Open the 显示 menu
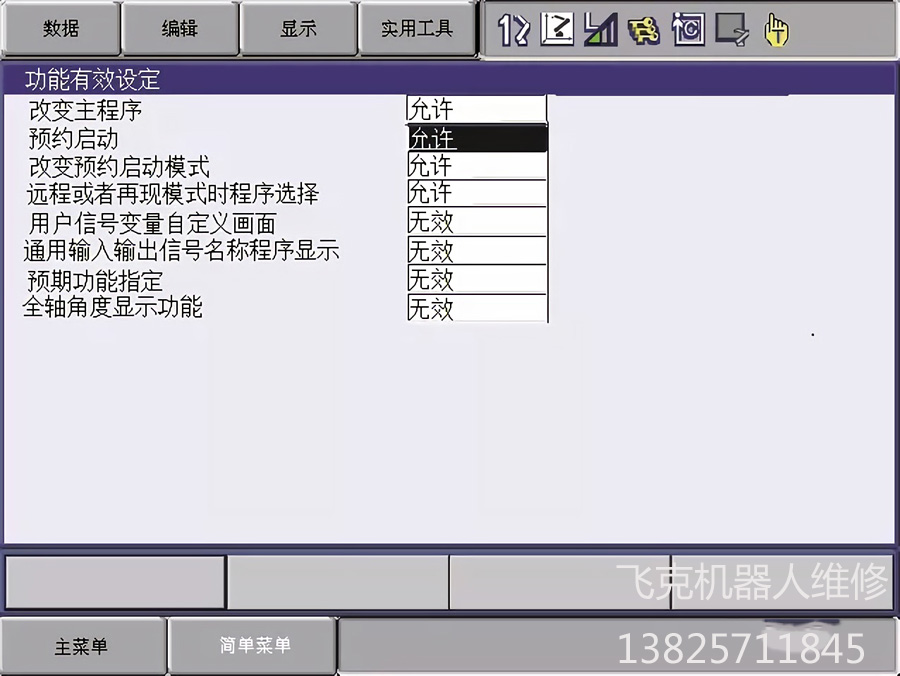The image size is (900, 676). (x=297, y=29)
